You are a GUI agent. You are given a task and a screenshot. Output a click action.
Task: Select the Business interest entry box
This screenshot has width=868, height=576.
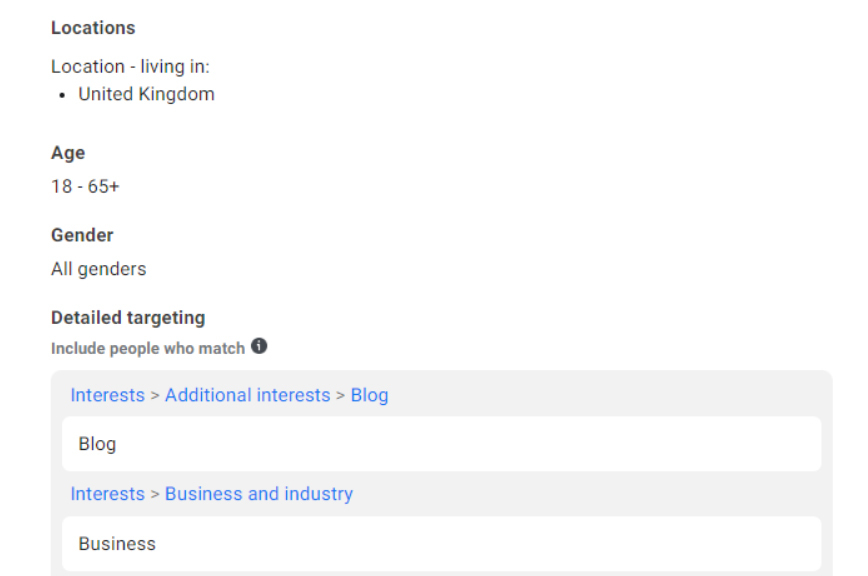tap(441, 544)
